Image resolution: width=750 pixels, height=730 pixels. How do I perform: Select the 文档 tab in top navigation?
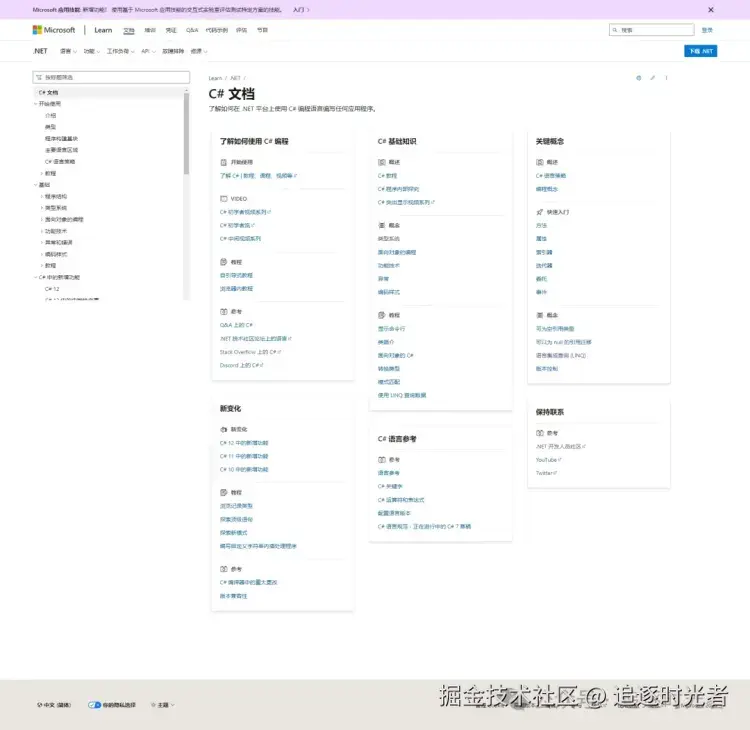[x=129, y=30]
